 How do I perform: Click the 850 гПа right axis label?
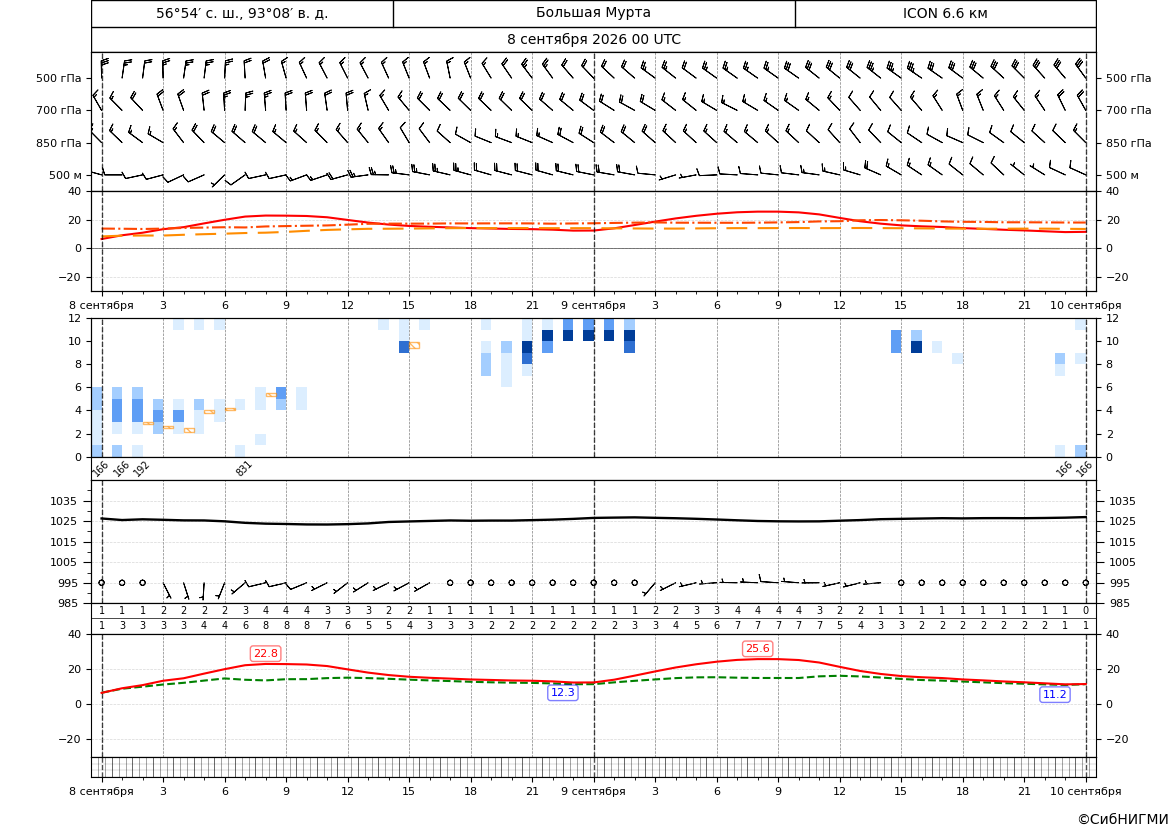[1129, 143]
